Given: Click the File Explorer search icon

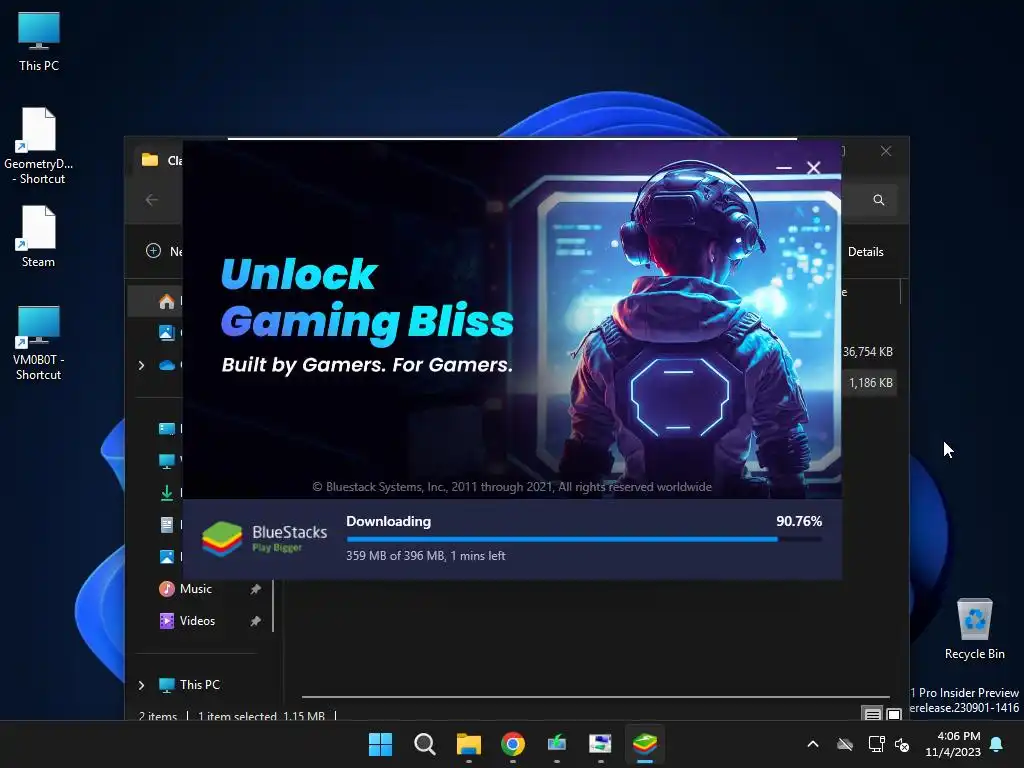Looking at the screenshot, I should 879,200.
